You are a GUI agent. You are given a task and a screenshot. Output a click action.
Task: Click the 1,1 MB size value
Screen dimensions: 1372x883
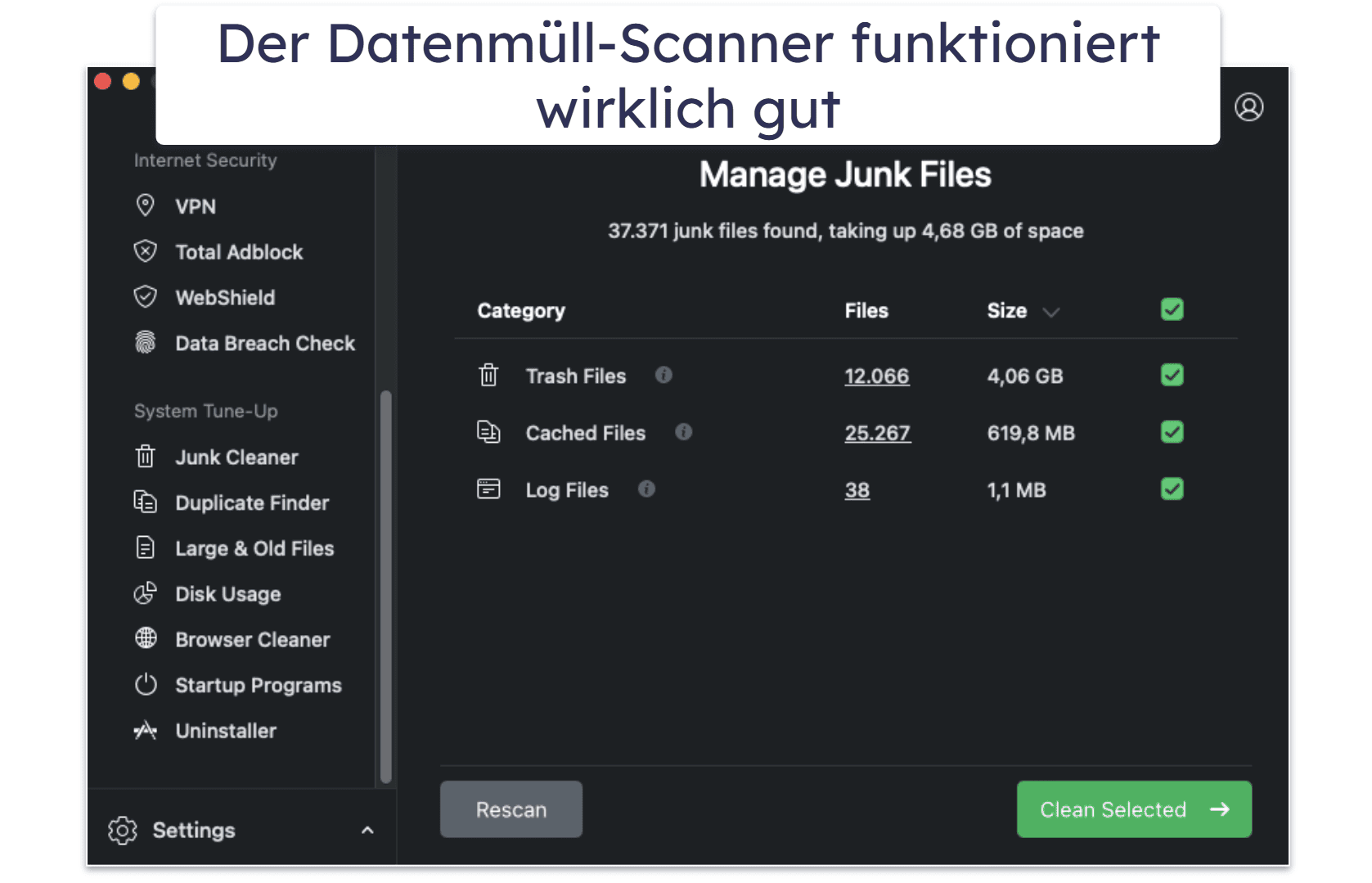click(1016, 490)
